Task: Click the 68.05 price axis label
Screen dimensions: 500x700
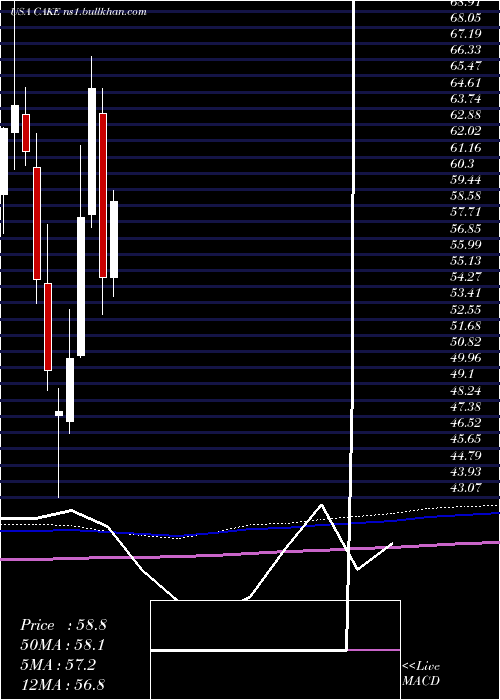Action: [x=466, y=17]
